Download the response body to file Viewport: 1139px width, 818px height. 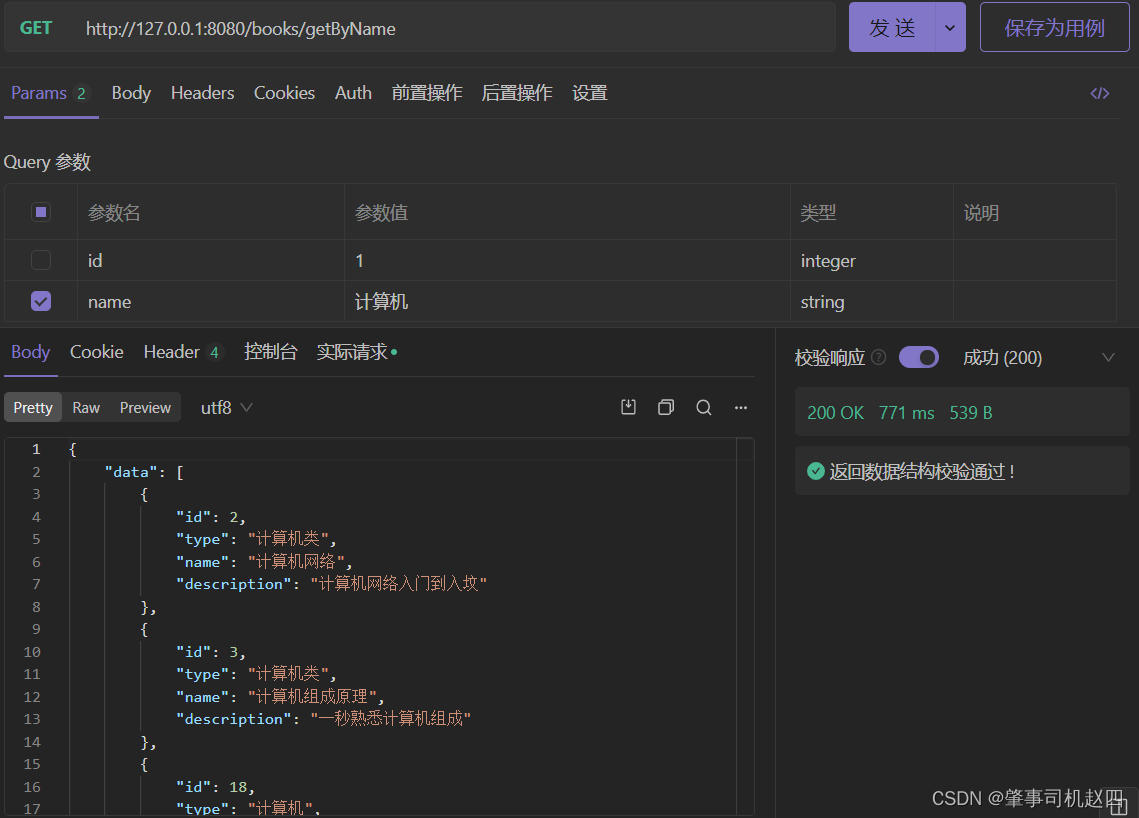click(628, 407)
